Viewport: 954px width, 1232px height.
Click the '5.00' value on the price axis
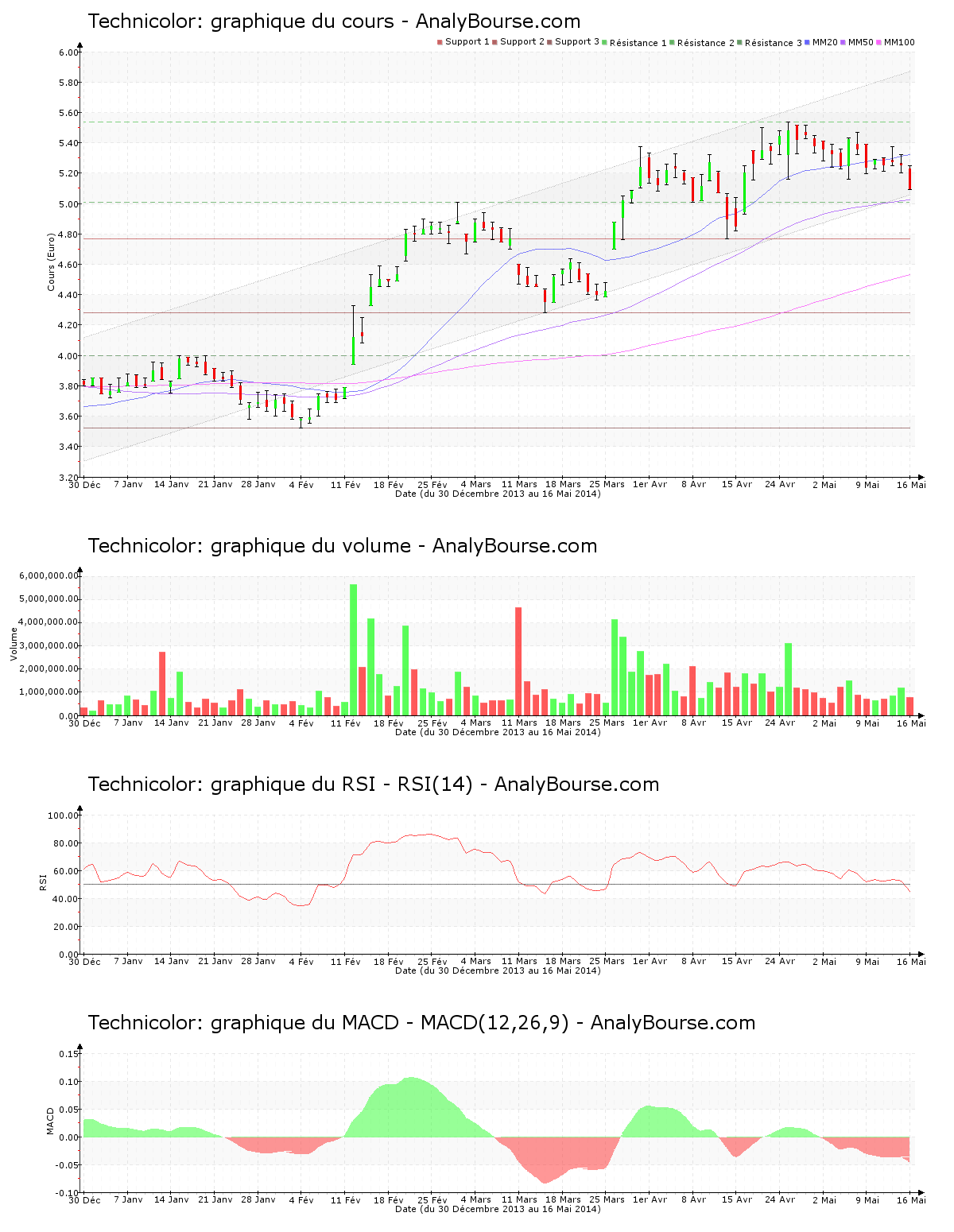pyautogui.click(x=68, y=204)
